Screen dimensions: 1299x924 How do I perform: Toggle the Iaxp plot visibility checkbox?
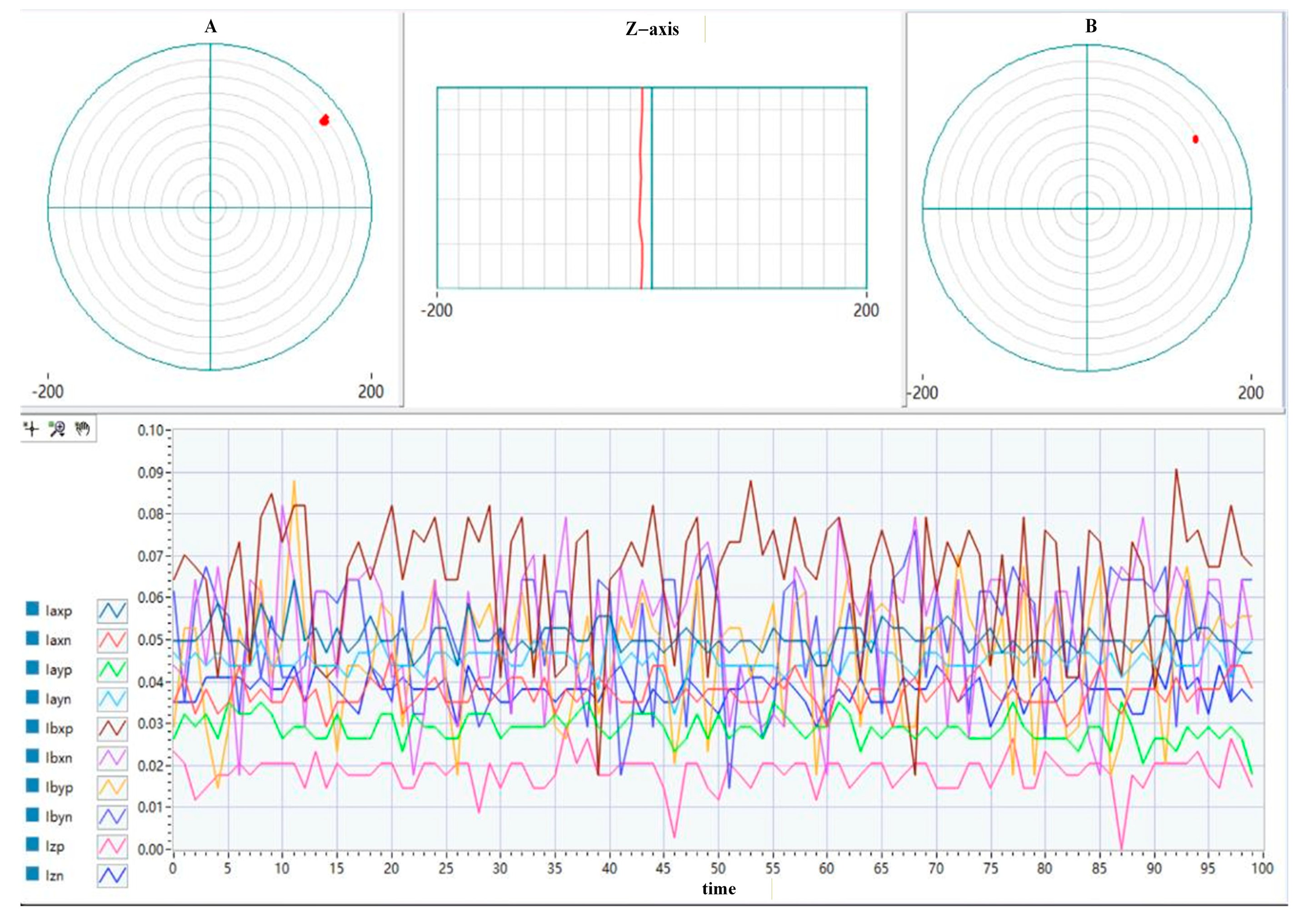coord(32,609)
